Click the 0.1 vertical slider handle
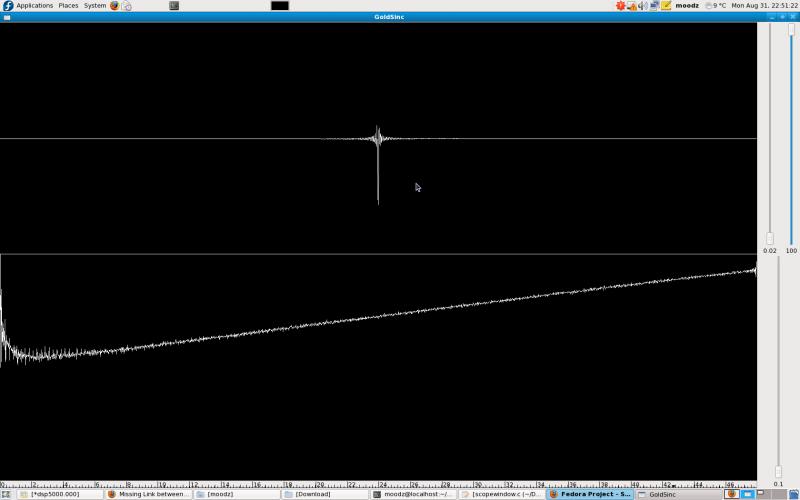Screen dimensions: 800x500 click(778, 471)
